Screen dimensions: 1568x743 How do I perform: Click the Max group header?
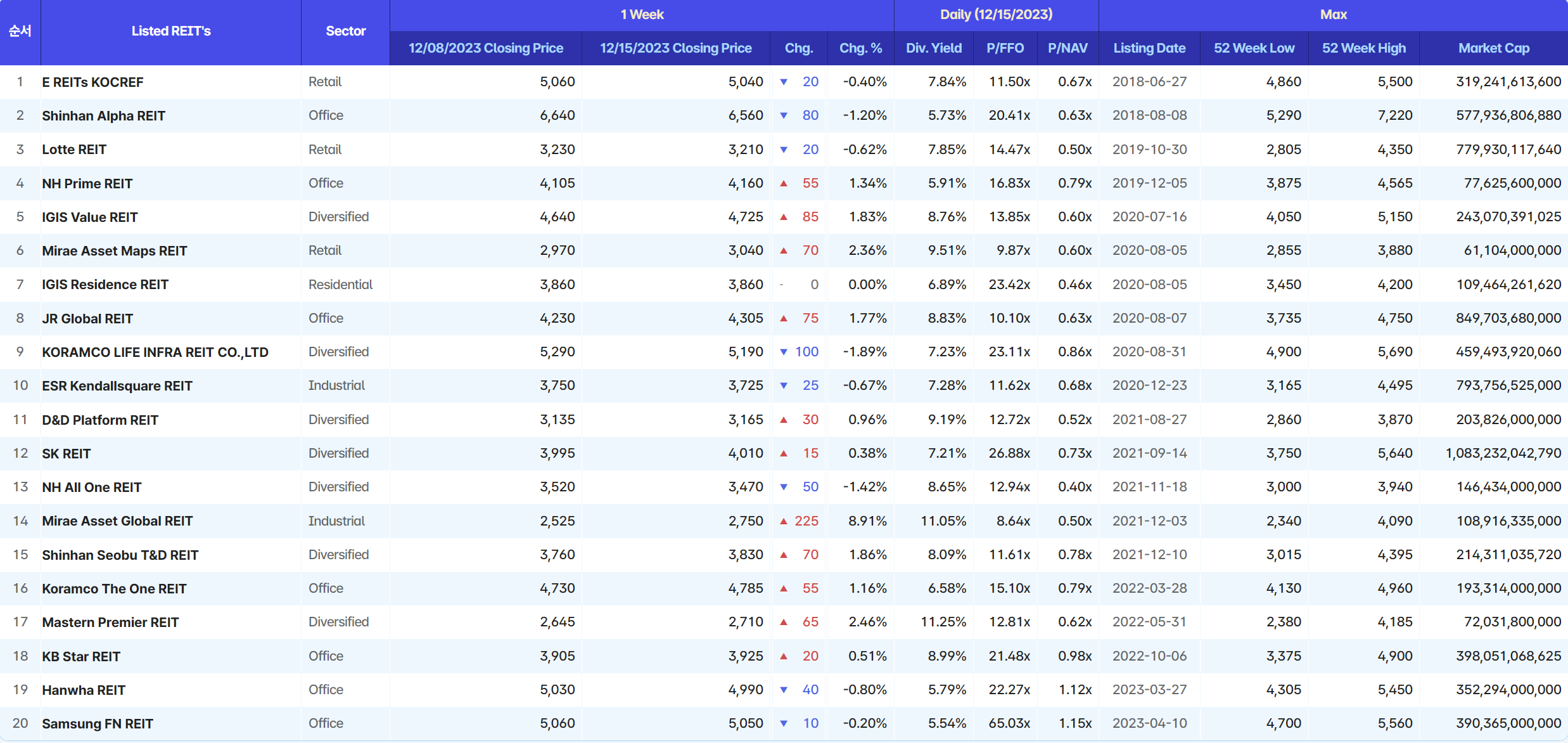(1333, 15)
